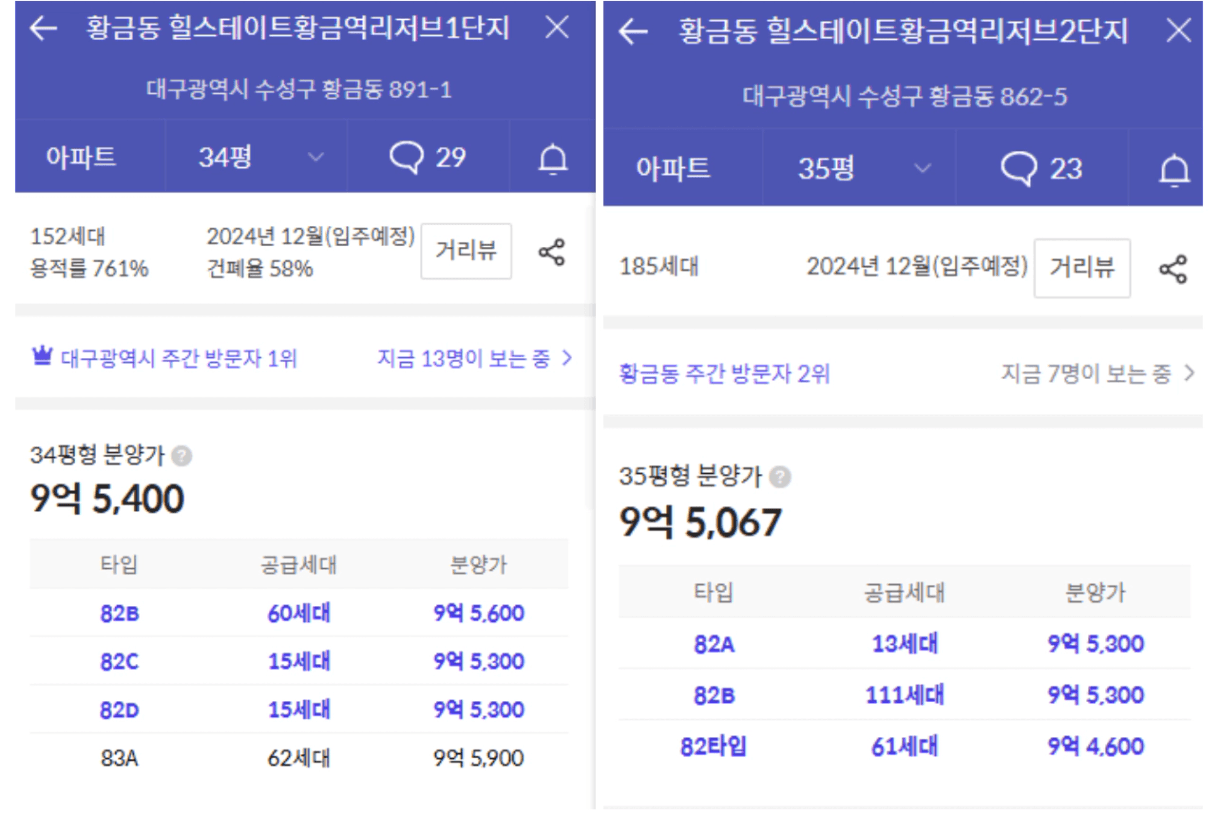Click the crown icon by 대구광역시 주간 방문자

tap(42, 357)
